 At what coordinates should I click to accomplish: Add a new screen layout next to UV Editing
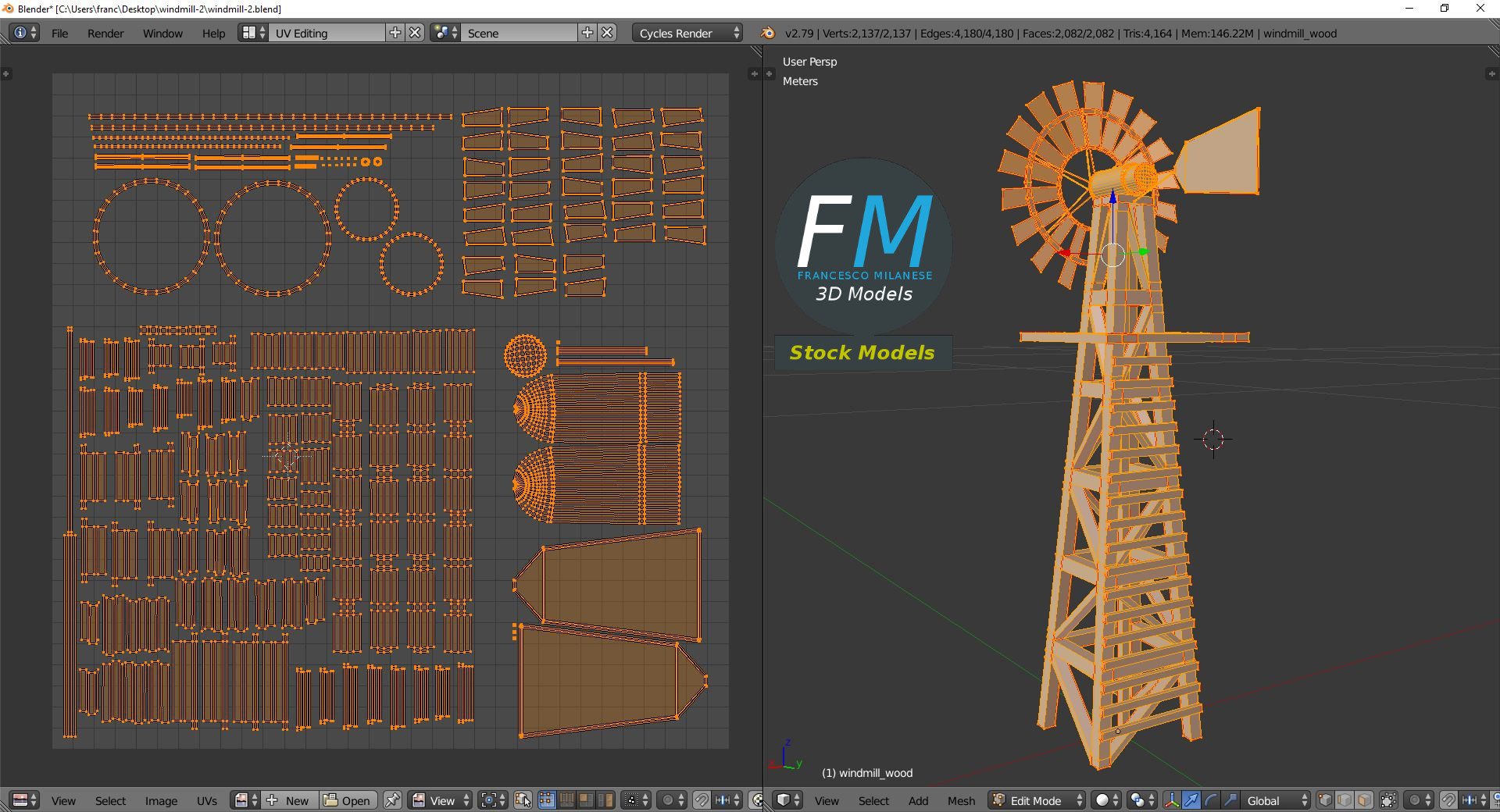395,33
